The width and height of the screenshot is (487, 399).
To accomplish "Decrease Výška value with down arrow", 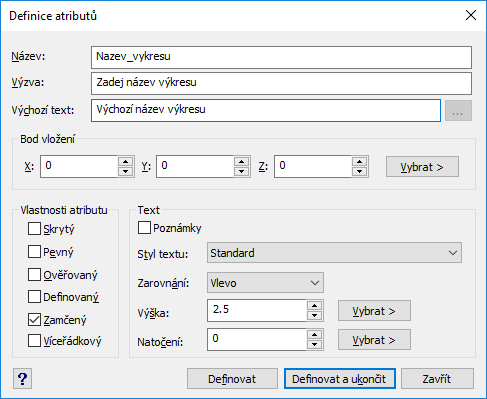I will click(x=314, y=315).
